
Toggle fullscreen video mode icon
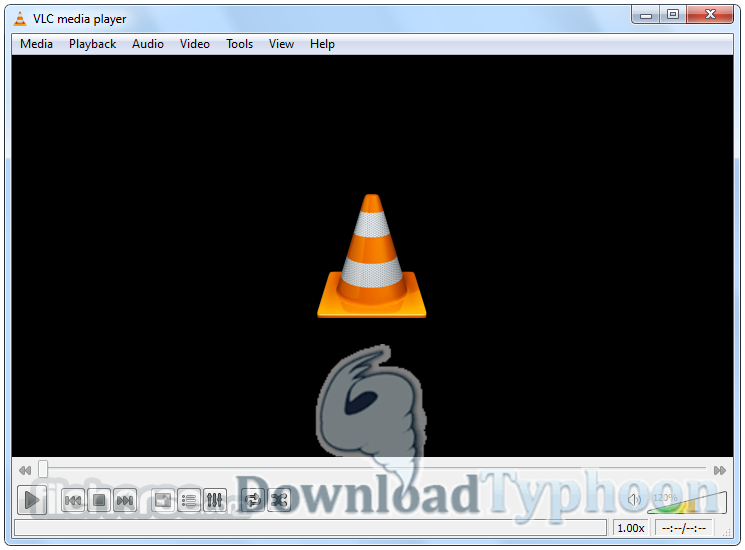click(163, 500)
